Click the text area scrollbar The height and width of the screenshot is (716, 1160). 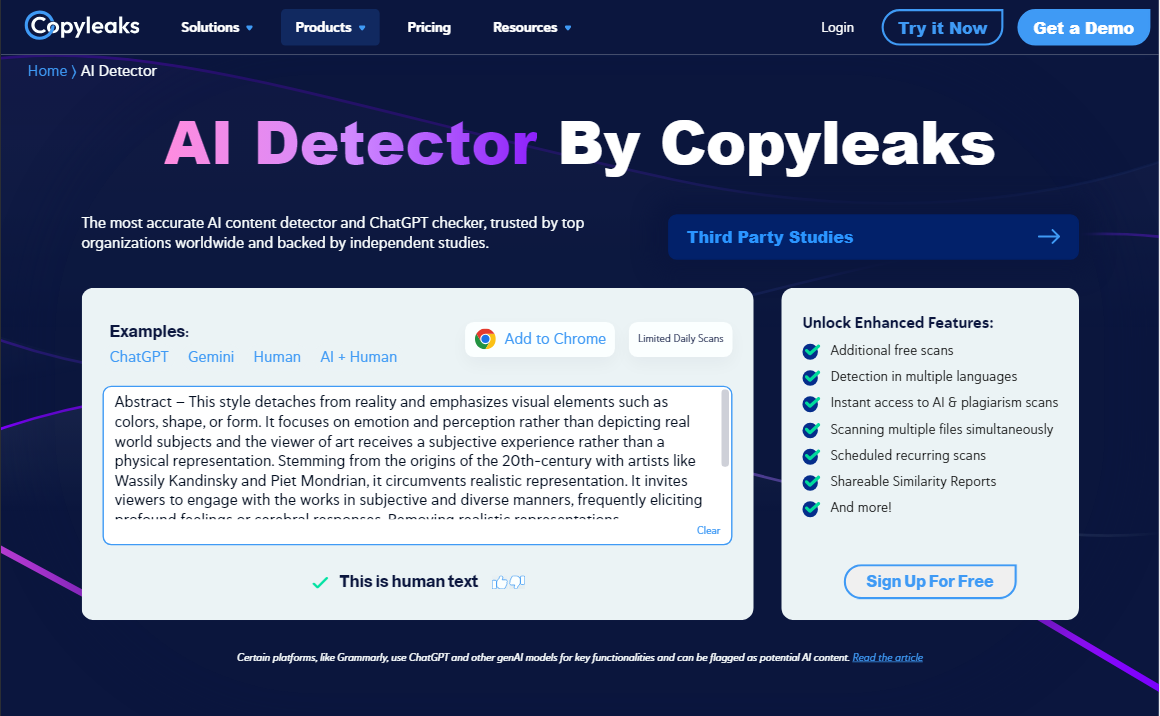(725, 429)
